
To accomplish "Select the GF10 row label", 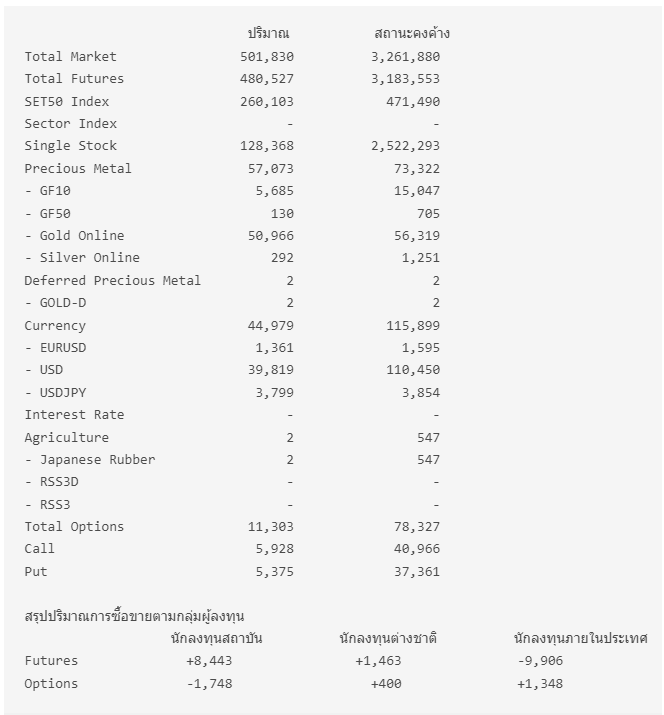I will click(48, 191).
